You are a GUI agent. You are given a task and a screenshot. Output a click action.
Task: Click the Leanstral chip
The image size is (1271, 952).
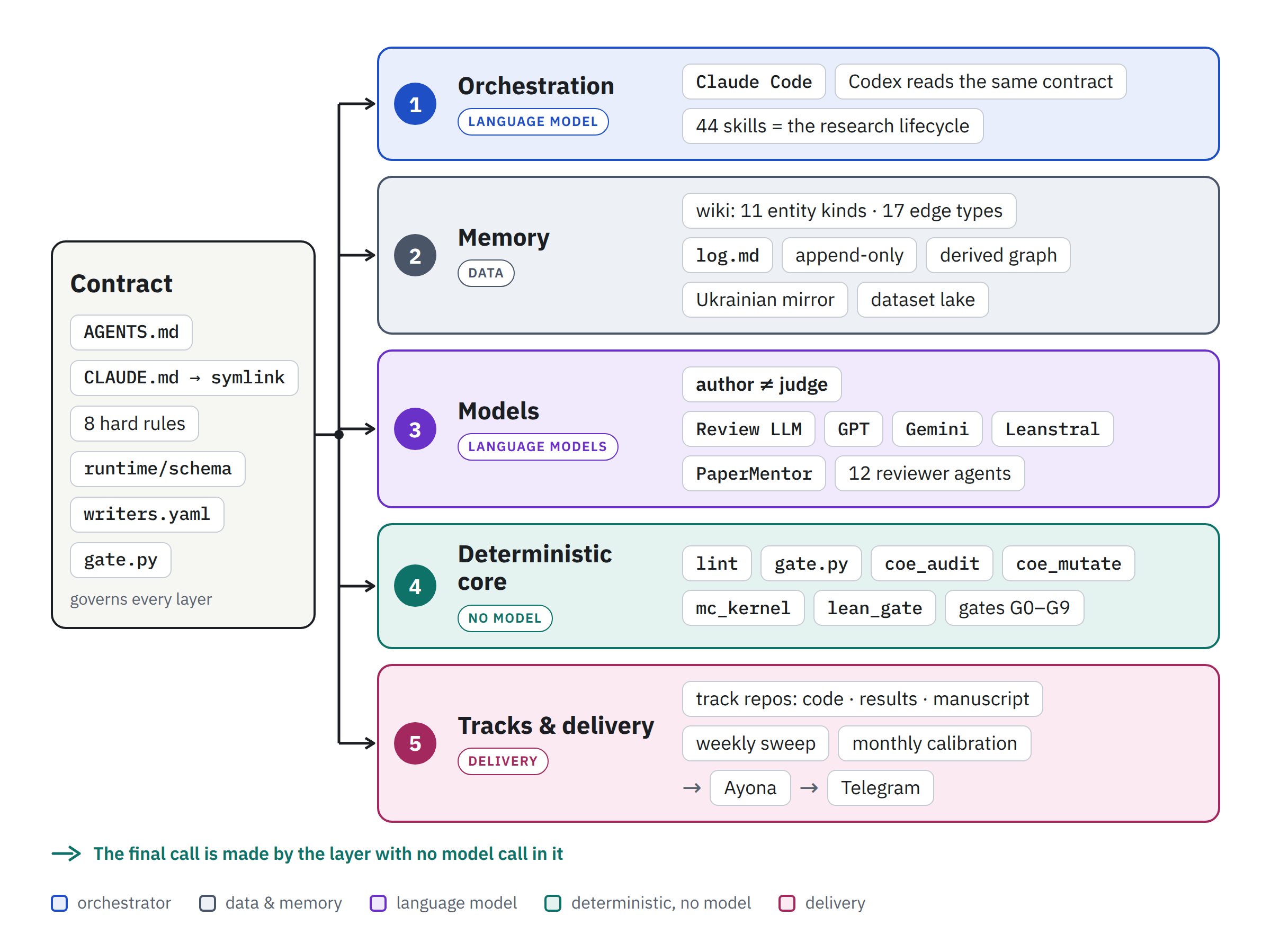pos(1053,429)
